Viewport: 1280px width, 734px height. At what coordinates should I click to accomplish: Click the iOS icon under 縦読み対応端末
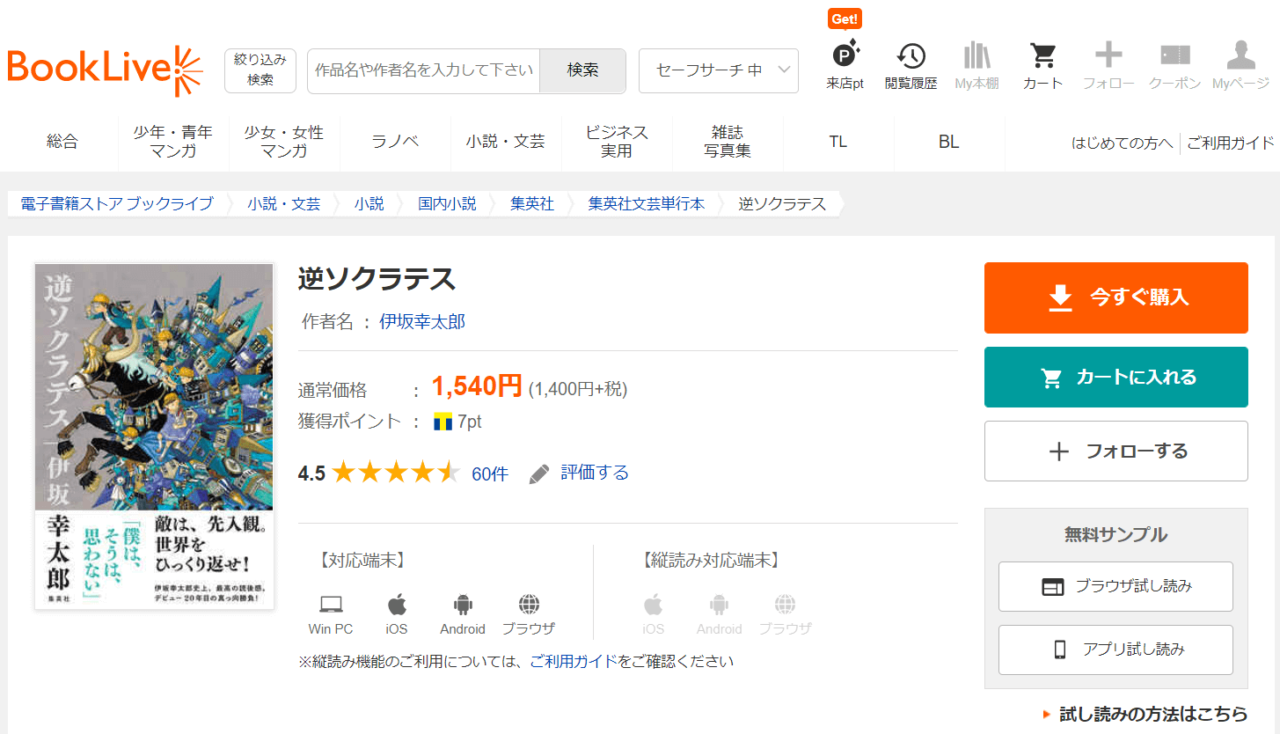653,604
